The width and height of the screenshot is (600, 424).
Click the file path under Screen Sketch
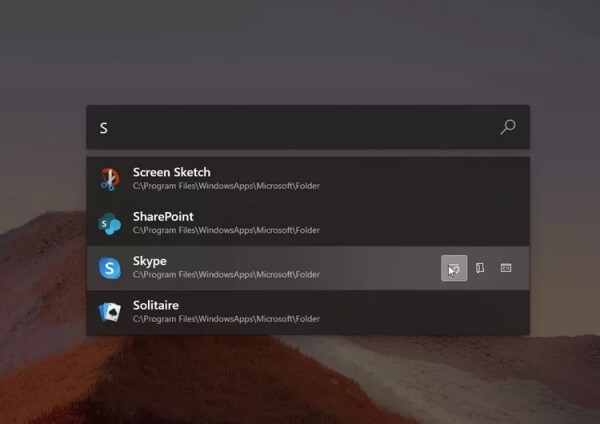[226, 186]
